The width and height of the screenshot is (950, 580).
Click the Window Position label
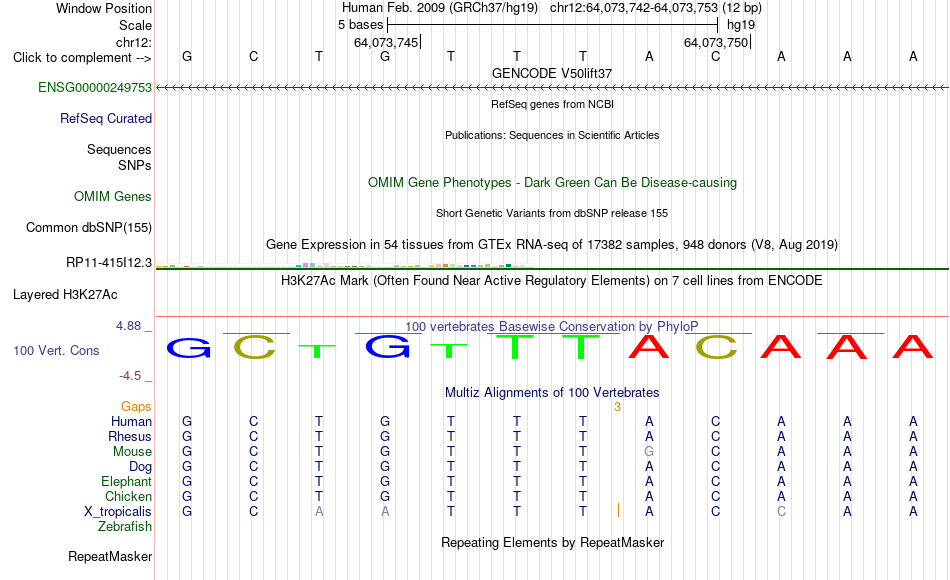click(104, 8)
